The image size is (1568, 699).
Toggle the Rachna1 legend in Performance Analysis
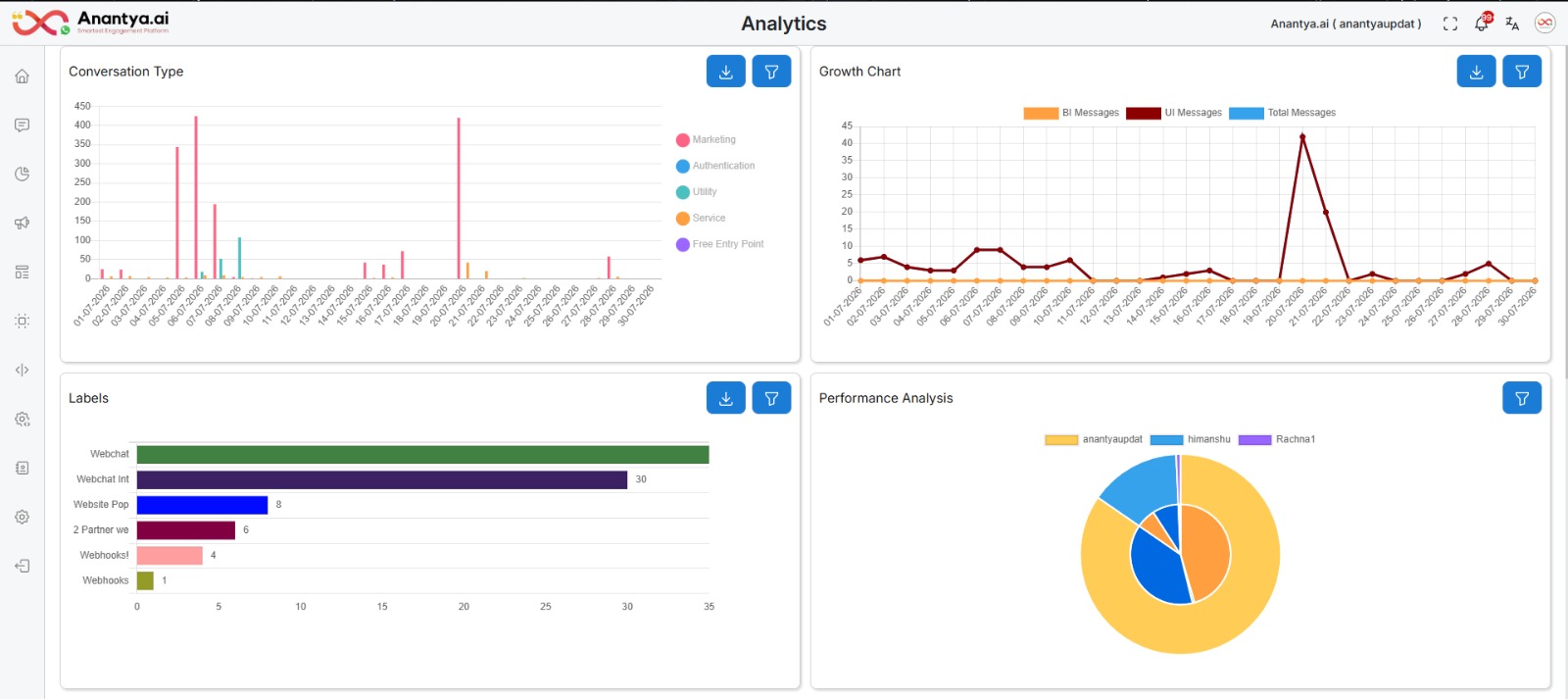1277,439
